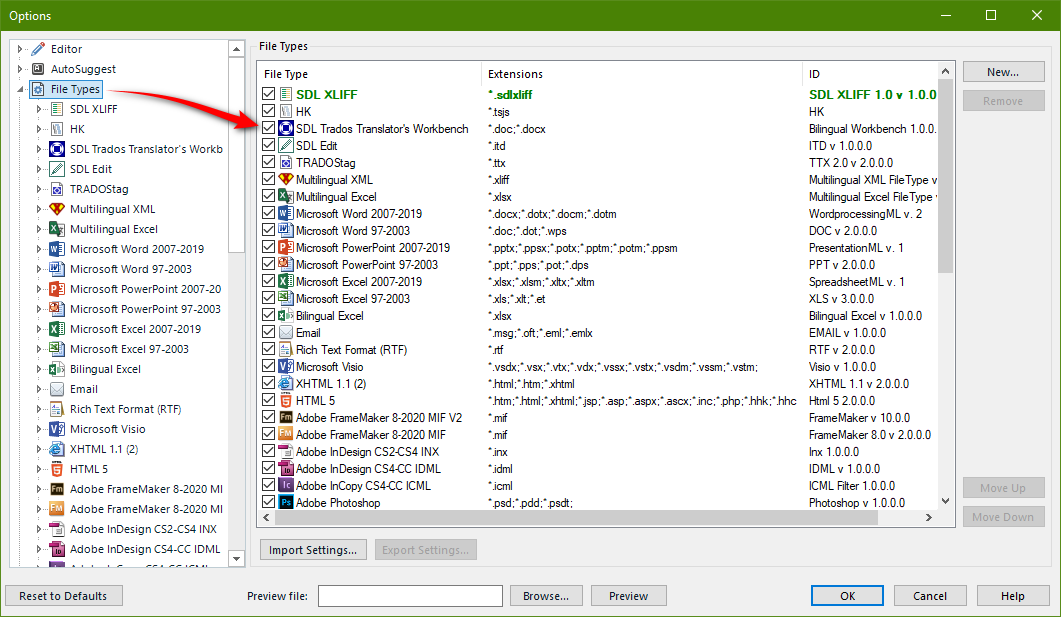Screen dimensions: 1061x617
Task: Click file list horizontal scroll right arrow
Action: click(928, 518)
